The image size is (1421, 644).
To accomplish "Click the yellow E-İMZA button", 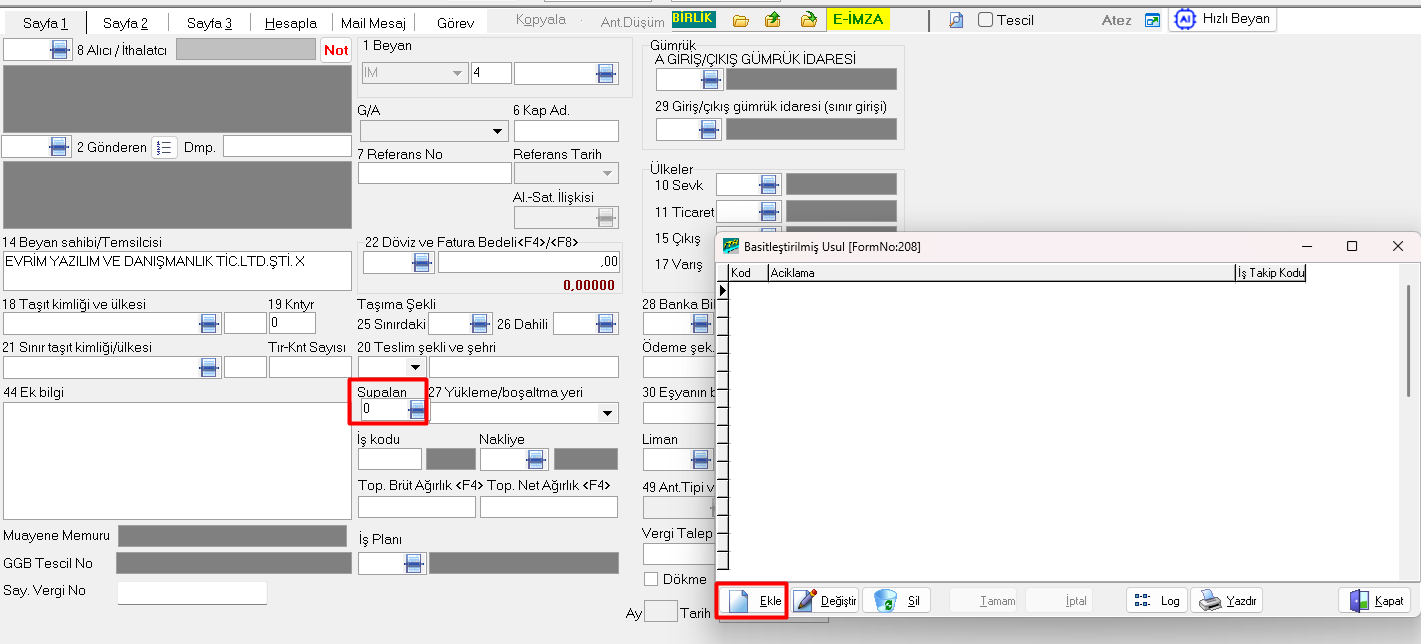I will 858,20.
